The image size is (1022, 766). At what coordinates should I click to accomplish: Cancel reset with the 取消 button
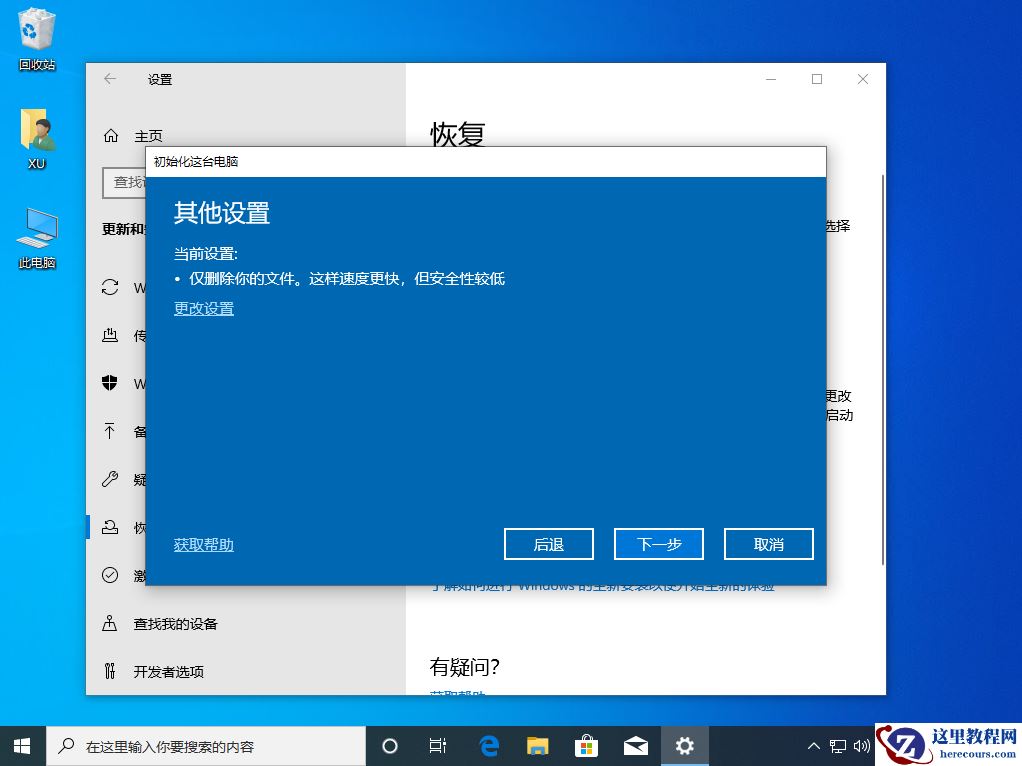(768, 544)
